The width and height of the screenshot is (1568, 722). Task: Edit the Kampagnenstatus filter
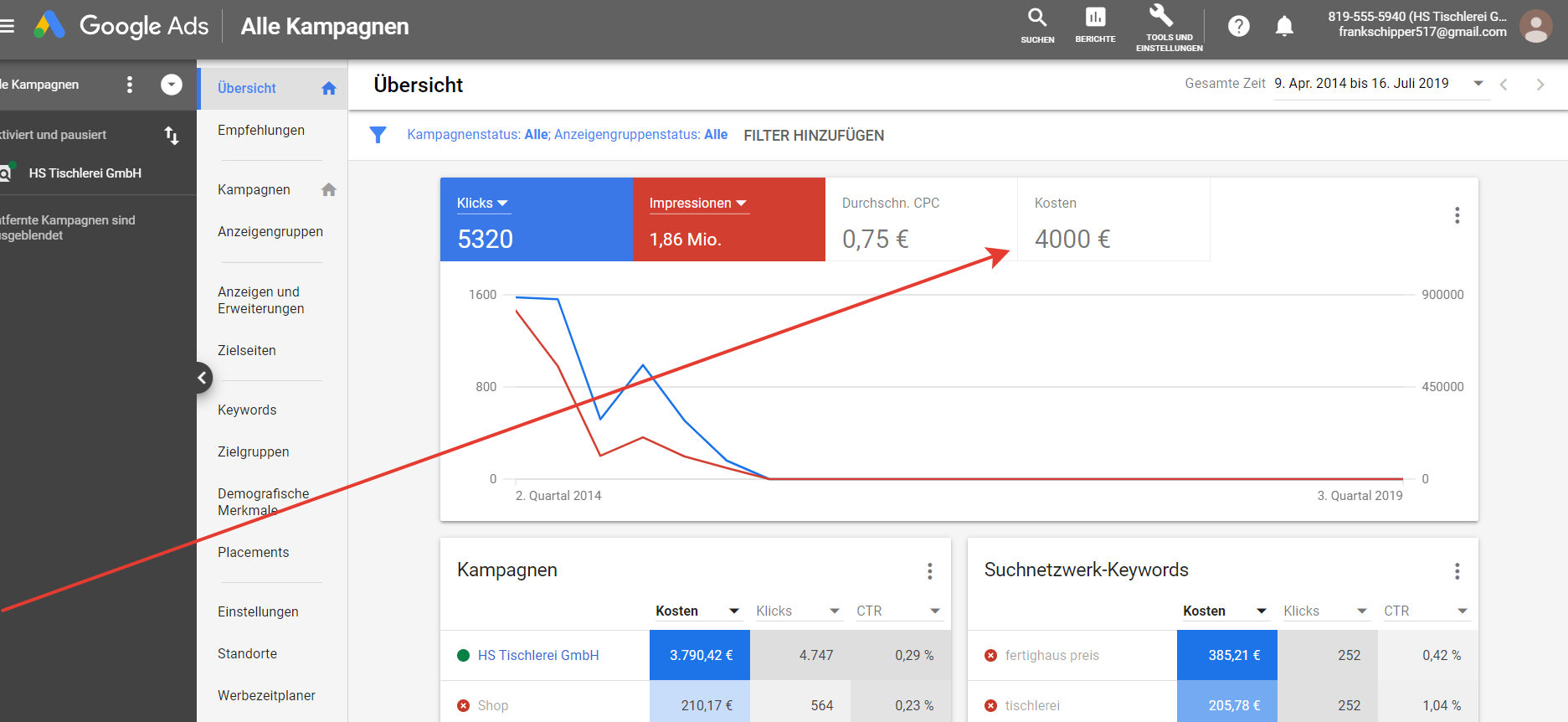[478, 135]
